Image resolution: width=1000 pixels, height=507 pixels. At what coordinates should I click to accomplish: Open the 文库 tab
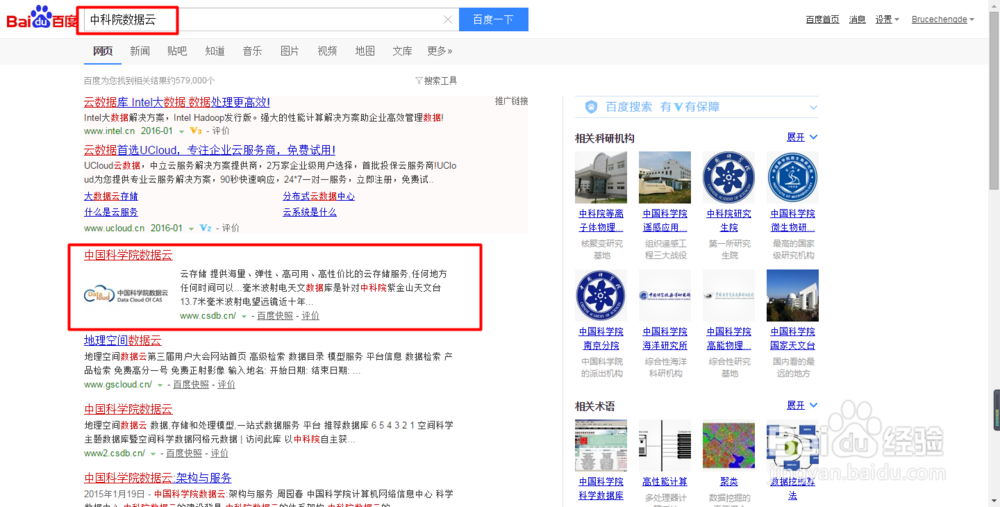tap(402, 51)
